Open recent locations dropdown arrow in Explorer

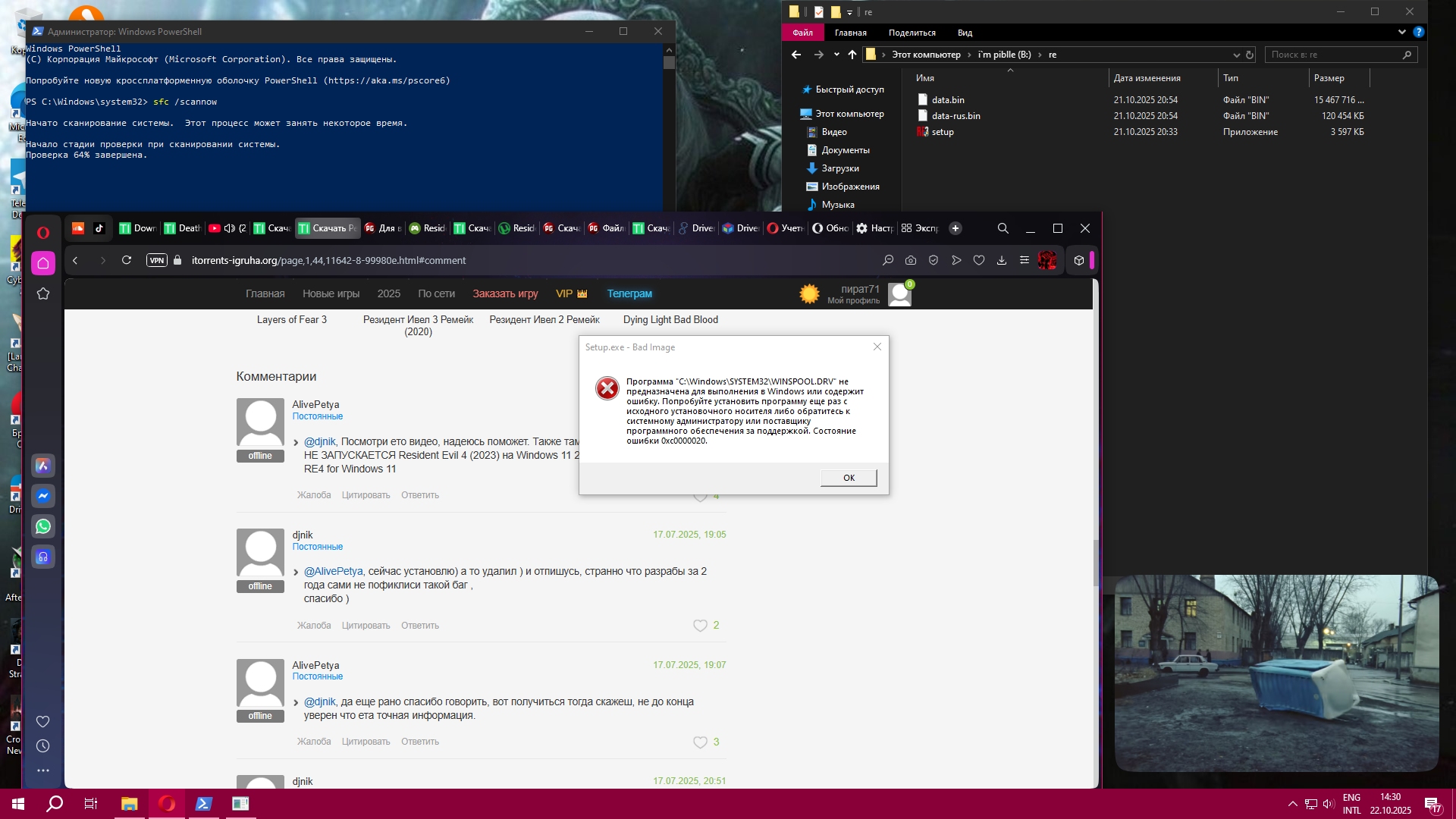point(836,55)
